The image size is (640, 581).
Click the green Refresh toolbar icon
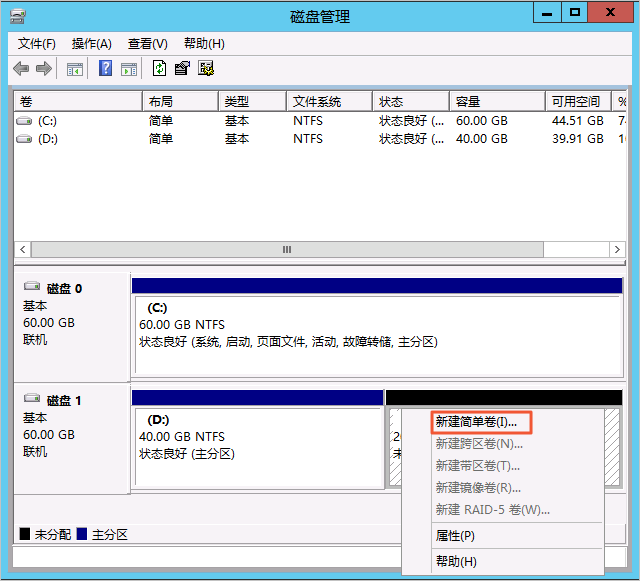(159, 68)
